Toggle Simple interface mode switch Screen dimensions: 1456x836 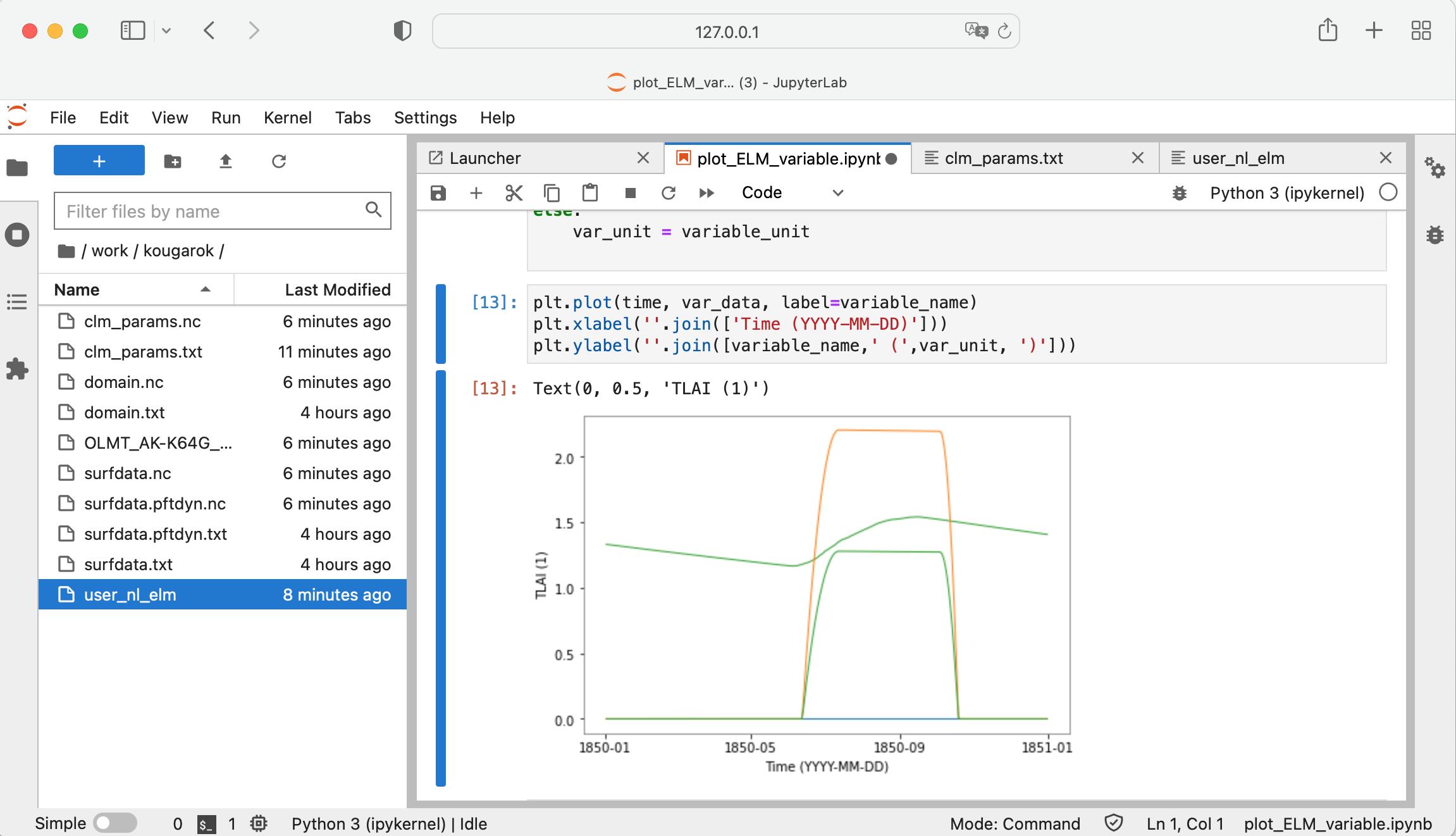tap(114, 823)
